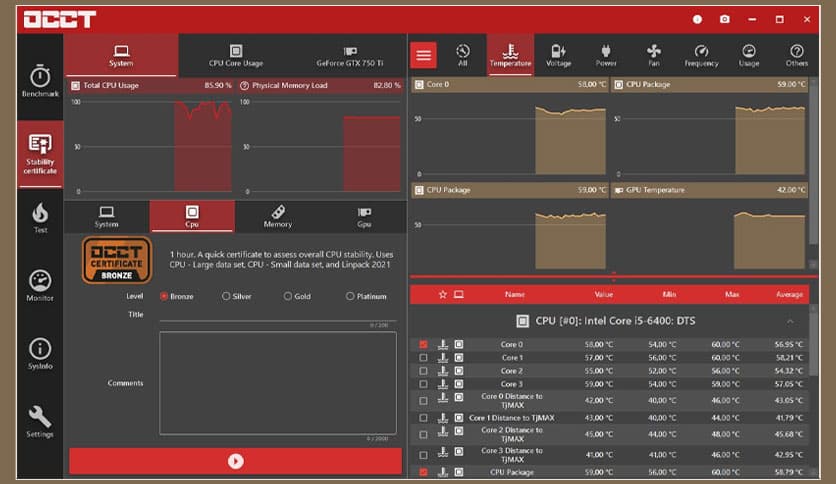
Task: Show Frequency sensors category
Action: [701, 55]
